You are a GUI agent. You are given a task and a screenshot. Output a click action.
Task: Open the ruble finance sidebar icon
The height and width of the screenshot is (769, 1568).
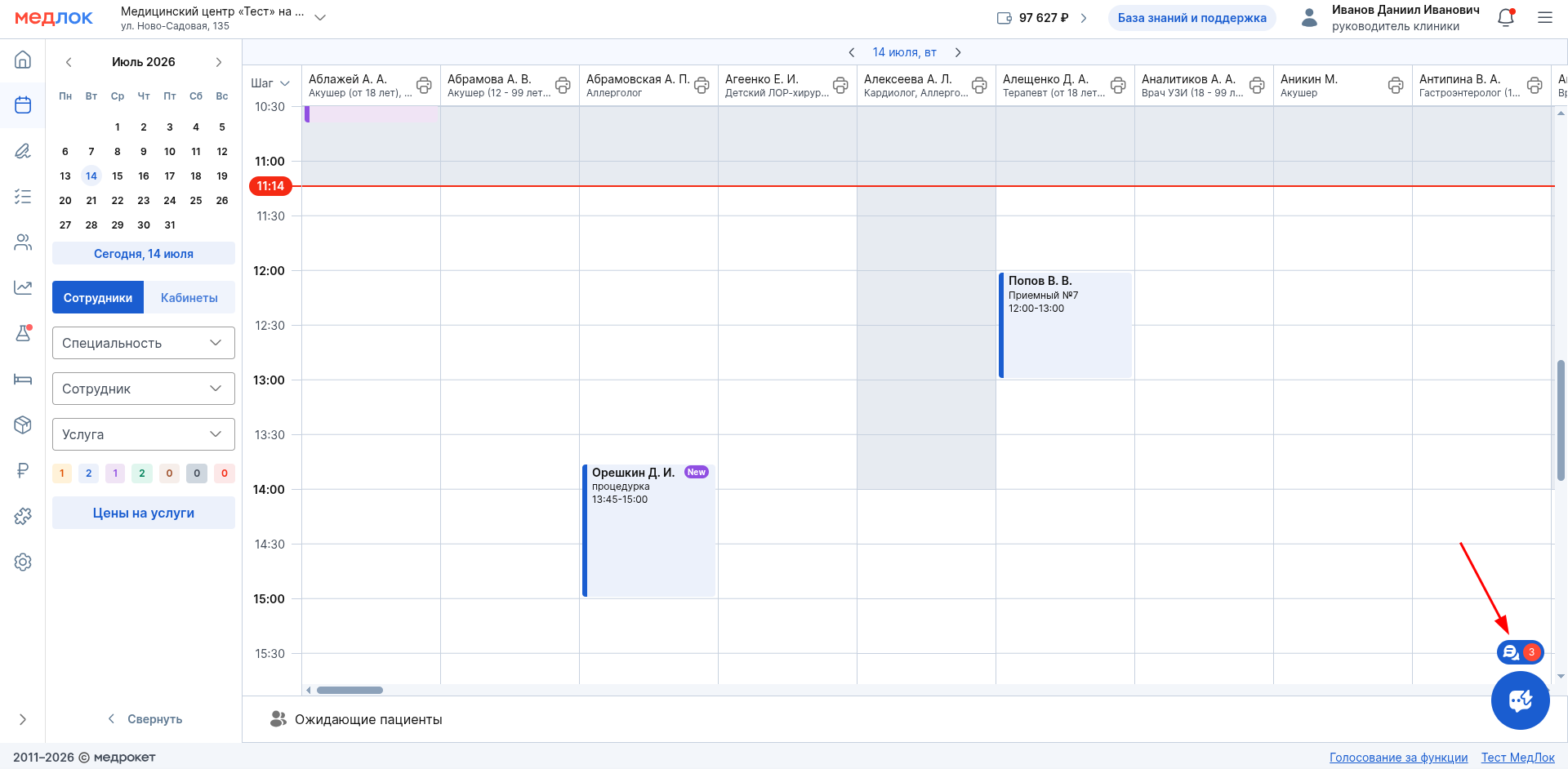coord(23,470)
